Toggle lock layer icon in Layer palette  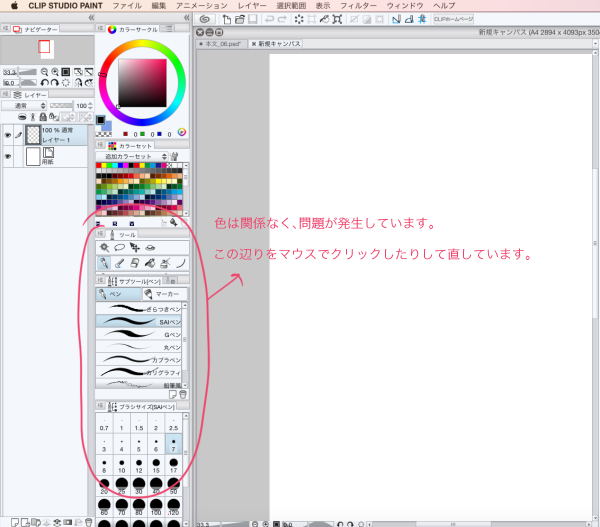click(x=43, y=117)
